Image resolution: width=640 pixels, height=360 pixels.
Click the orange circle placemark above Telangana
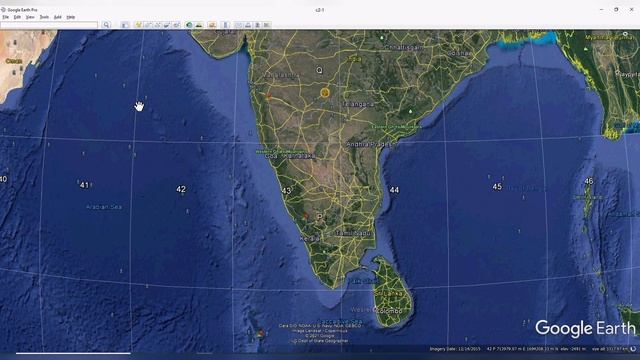tap(325, 93)
